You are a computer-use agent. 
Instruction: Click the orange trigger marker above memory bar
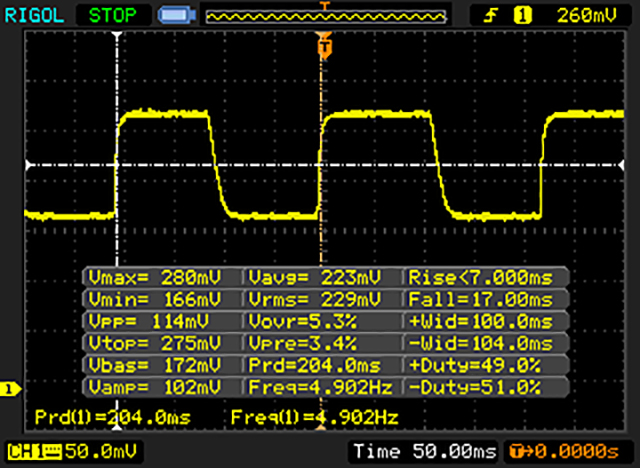(325, 5)
